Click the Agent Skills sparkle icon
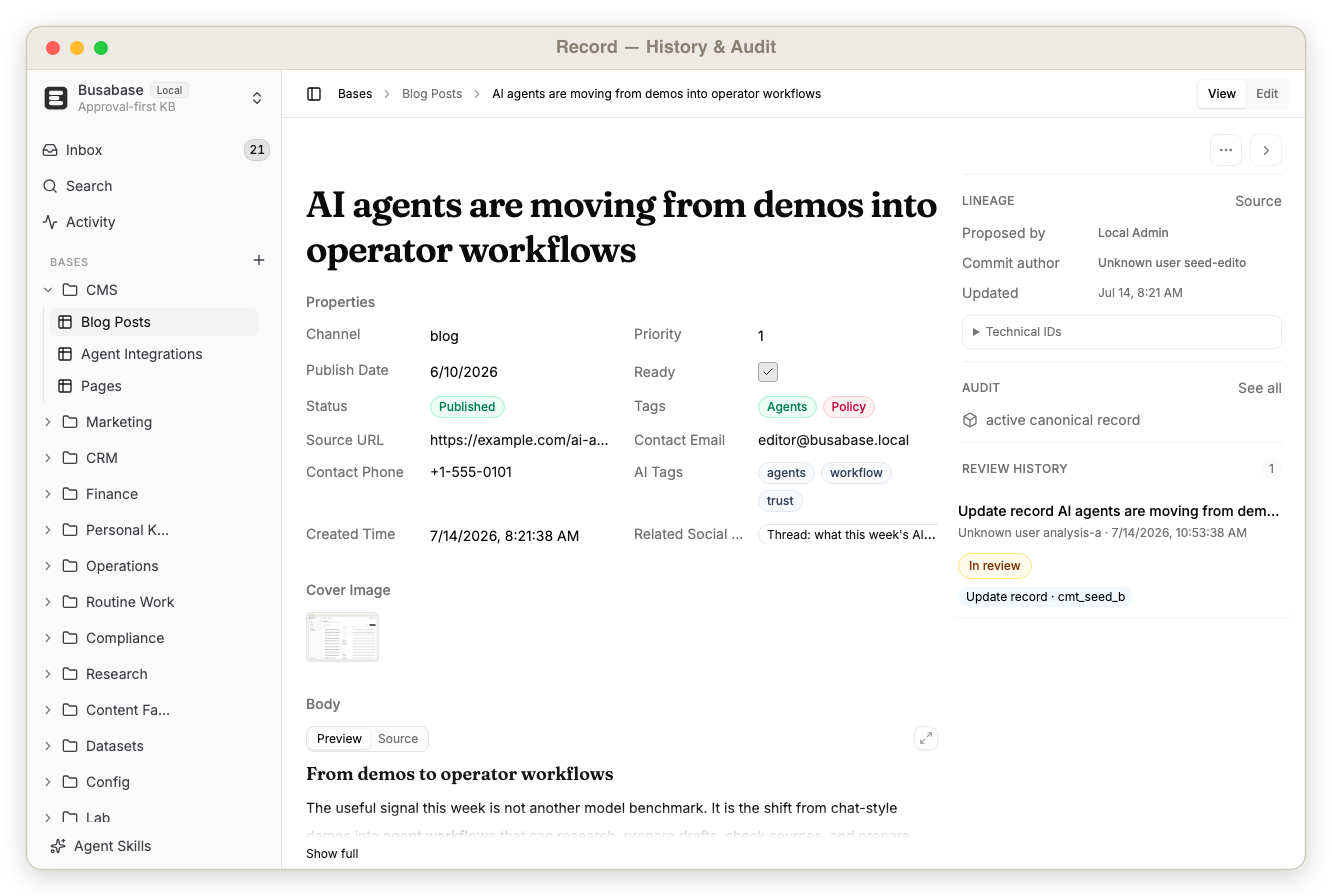Image resolution: width=1332 pixels, height=896 pixels. coord(58,846)
